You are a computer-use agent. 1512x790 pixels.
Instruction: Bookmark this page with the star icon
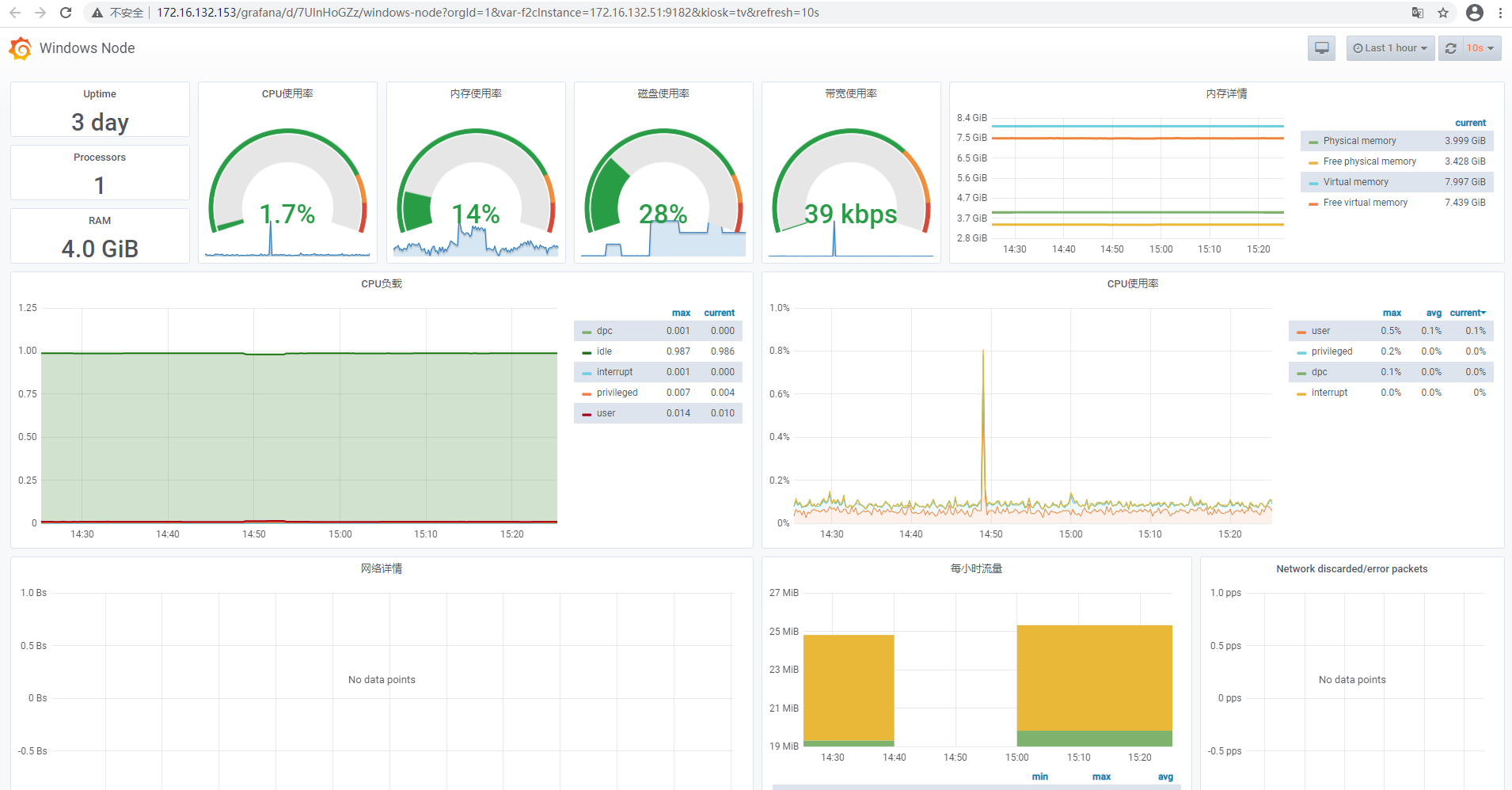pyautogui.click(x=1443, y=13)
